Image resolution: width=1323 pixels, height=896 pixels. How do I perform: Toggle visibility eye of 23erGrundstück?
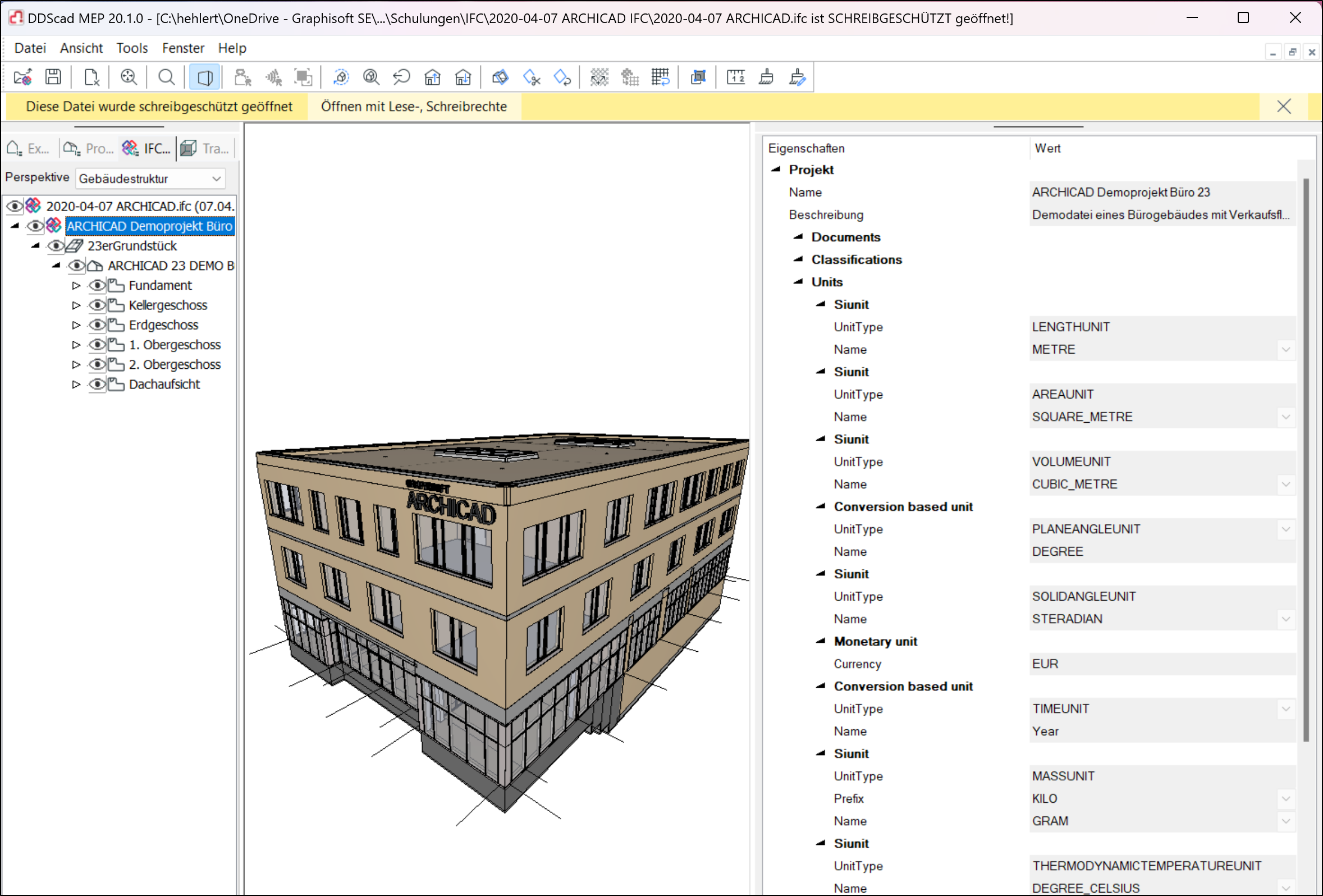coord(56,246)
